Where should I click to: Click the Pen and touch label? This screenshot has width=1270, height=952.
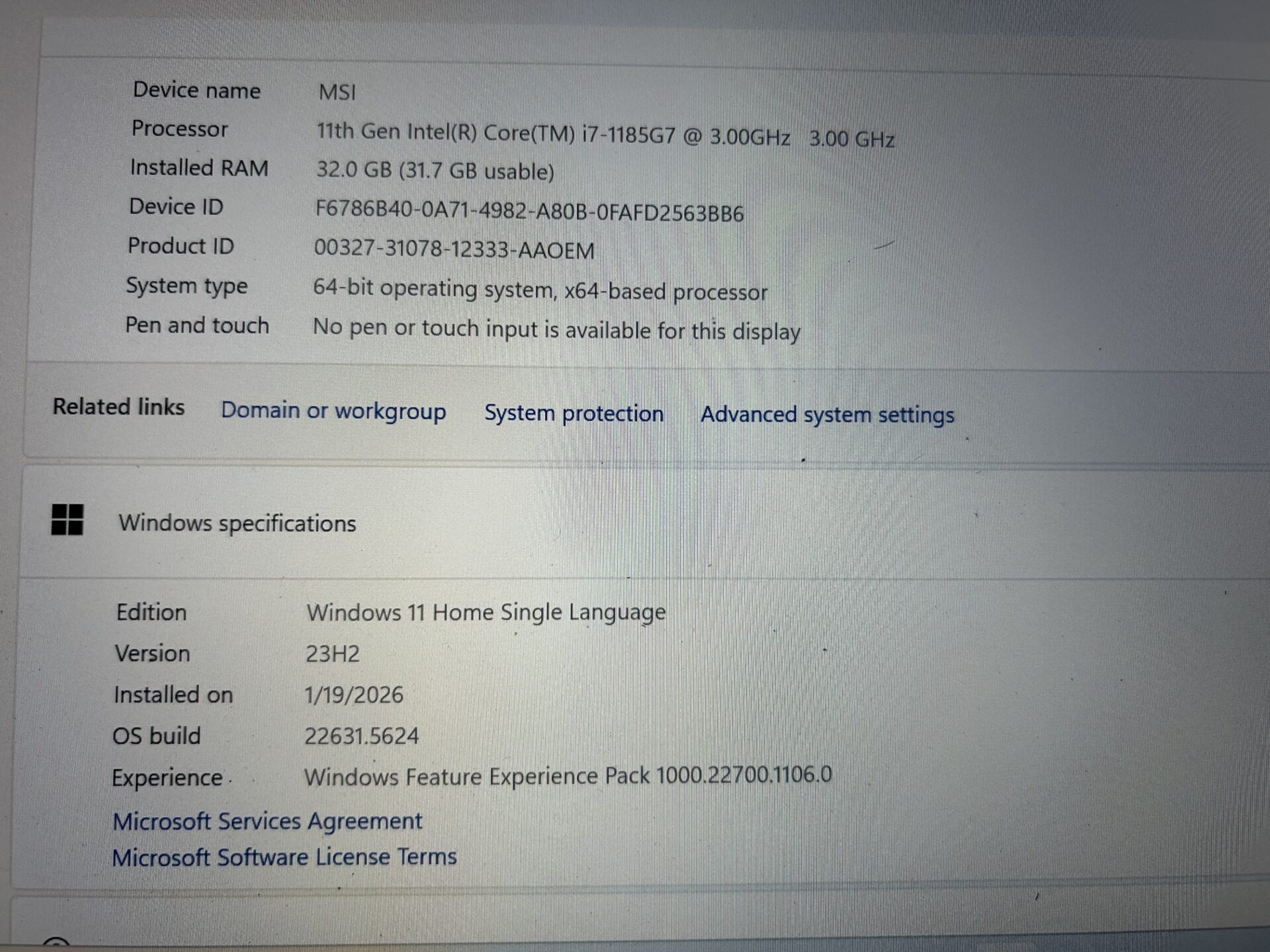coord(197,325)
